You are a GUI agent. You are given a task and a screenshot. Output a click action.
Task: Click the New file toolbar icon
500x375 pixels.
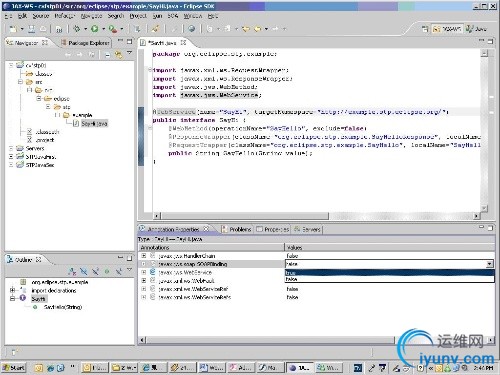(13, 29)
